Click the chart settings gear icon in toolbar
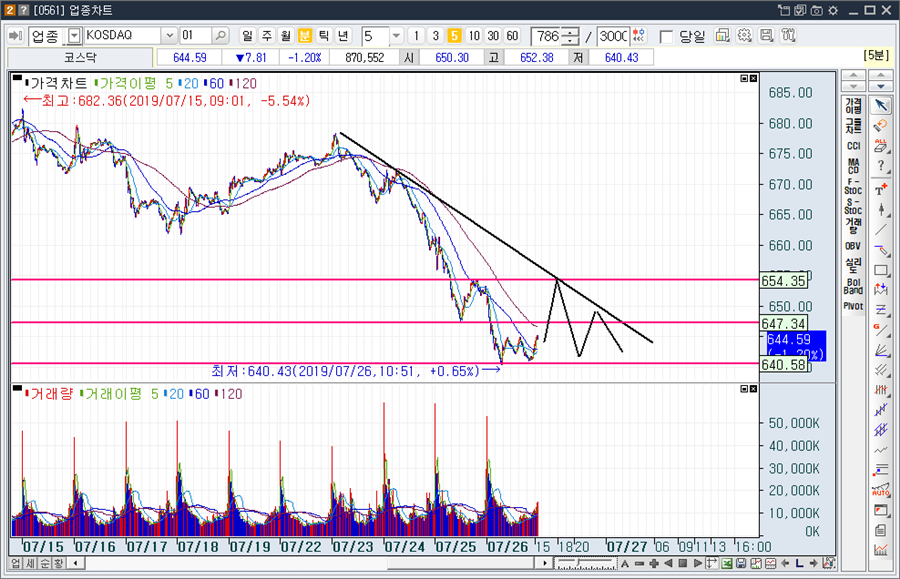 click(x=744, y=36)
